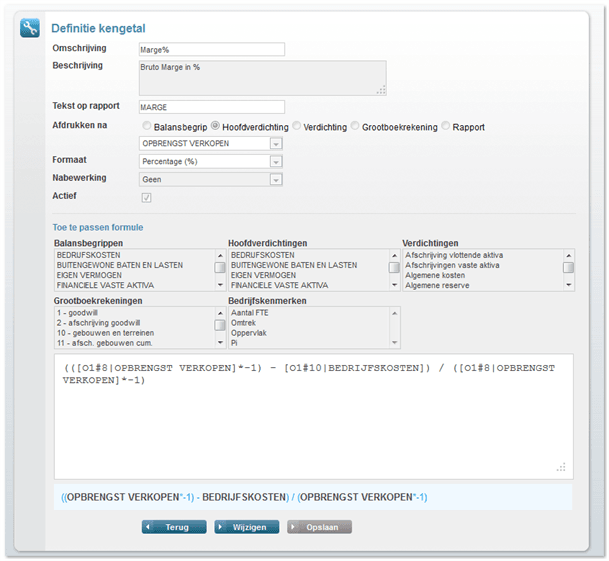609x561 pixels.
Task: Open the Formaat Percentage dropdown
Action: click(211, 162)
